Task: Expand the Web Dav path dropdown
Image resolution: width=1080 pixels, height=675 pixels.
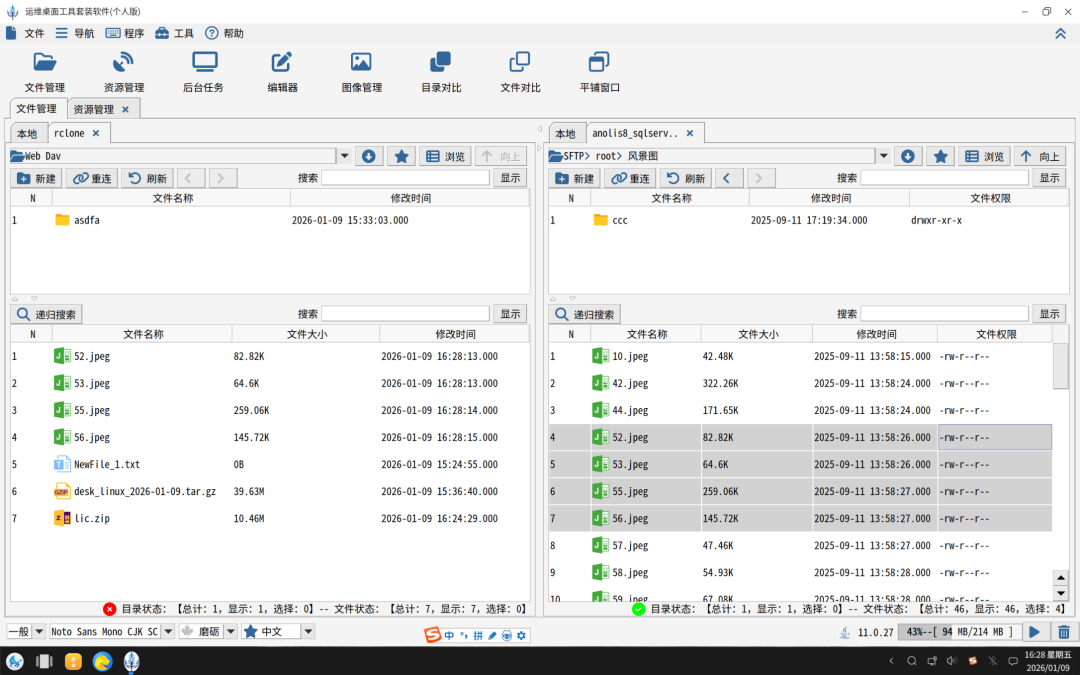Action: (345, 156)
